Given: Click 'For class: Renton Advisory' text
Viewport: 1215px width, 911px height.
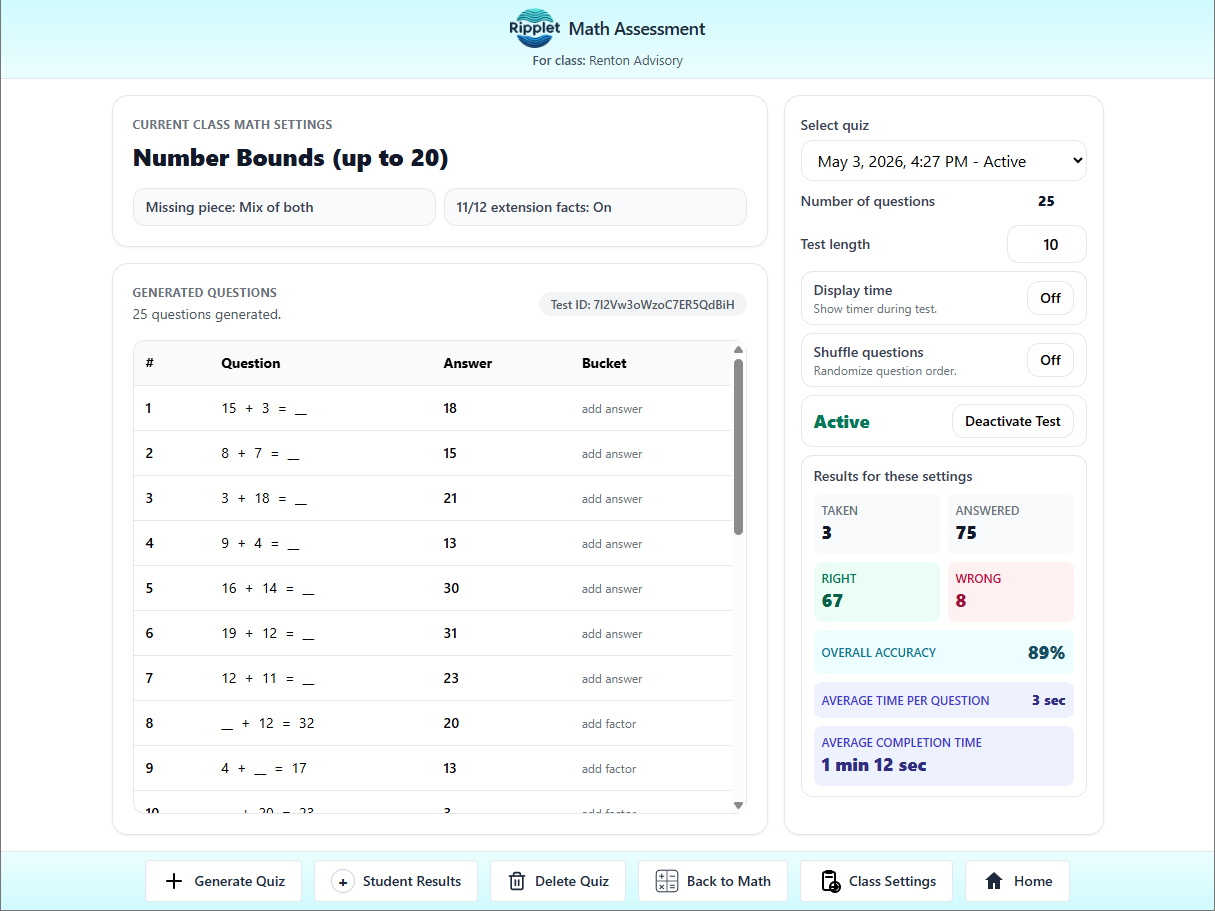Looking at the screenshot, I should point(607,60).
